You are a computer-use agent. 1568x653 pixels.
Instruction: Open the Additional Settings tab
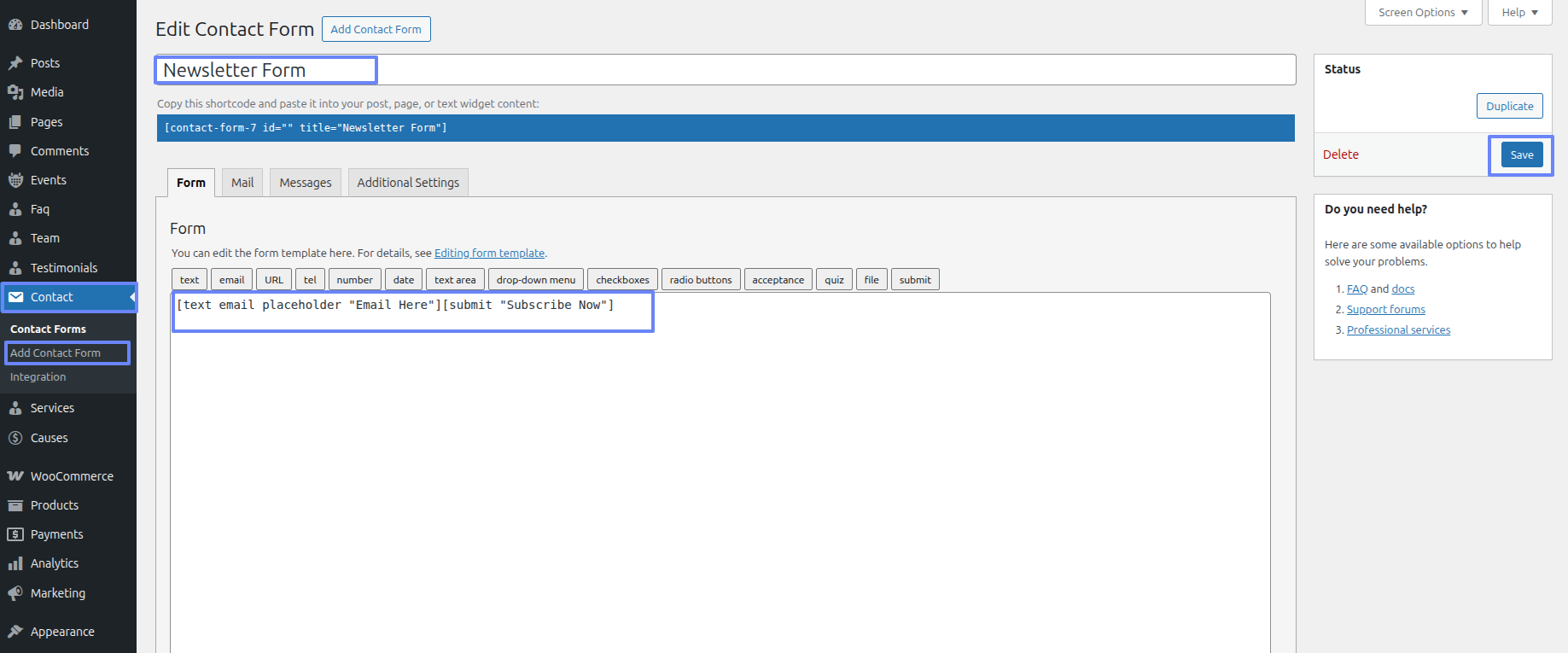408,183
